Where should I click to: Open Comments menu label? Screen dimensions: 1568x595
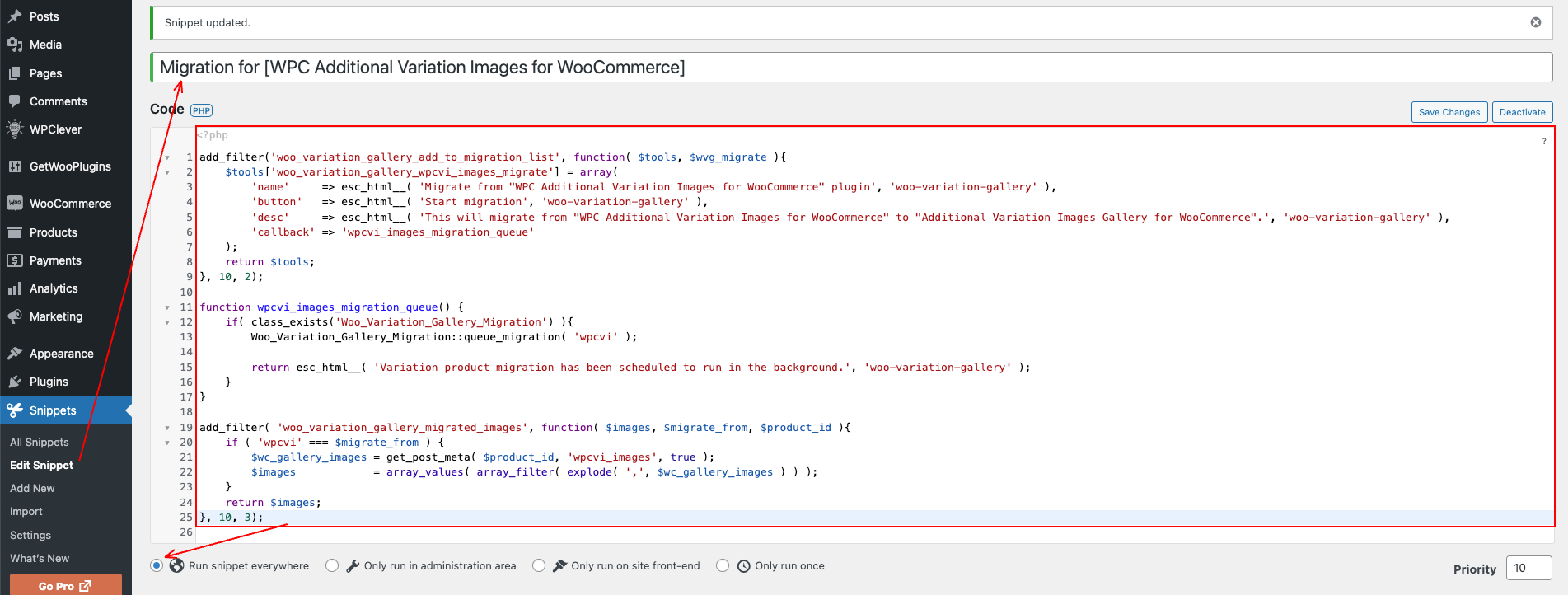point(59,101)
